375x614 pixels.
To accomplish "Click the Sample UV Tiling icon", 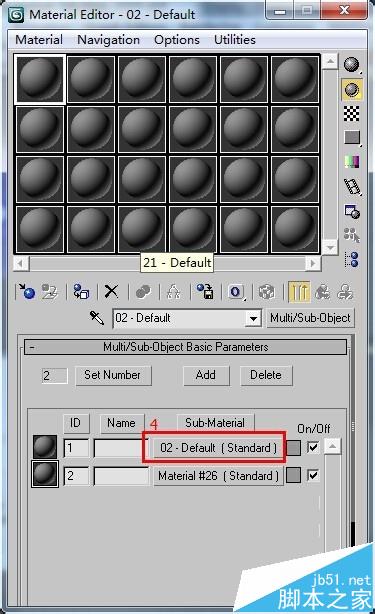I will pyautogui.click(x=352, y=137).
